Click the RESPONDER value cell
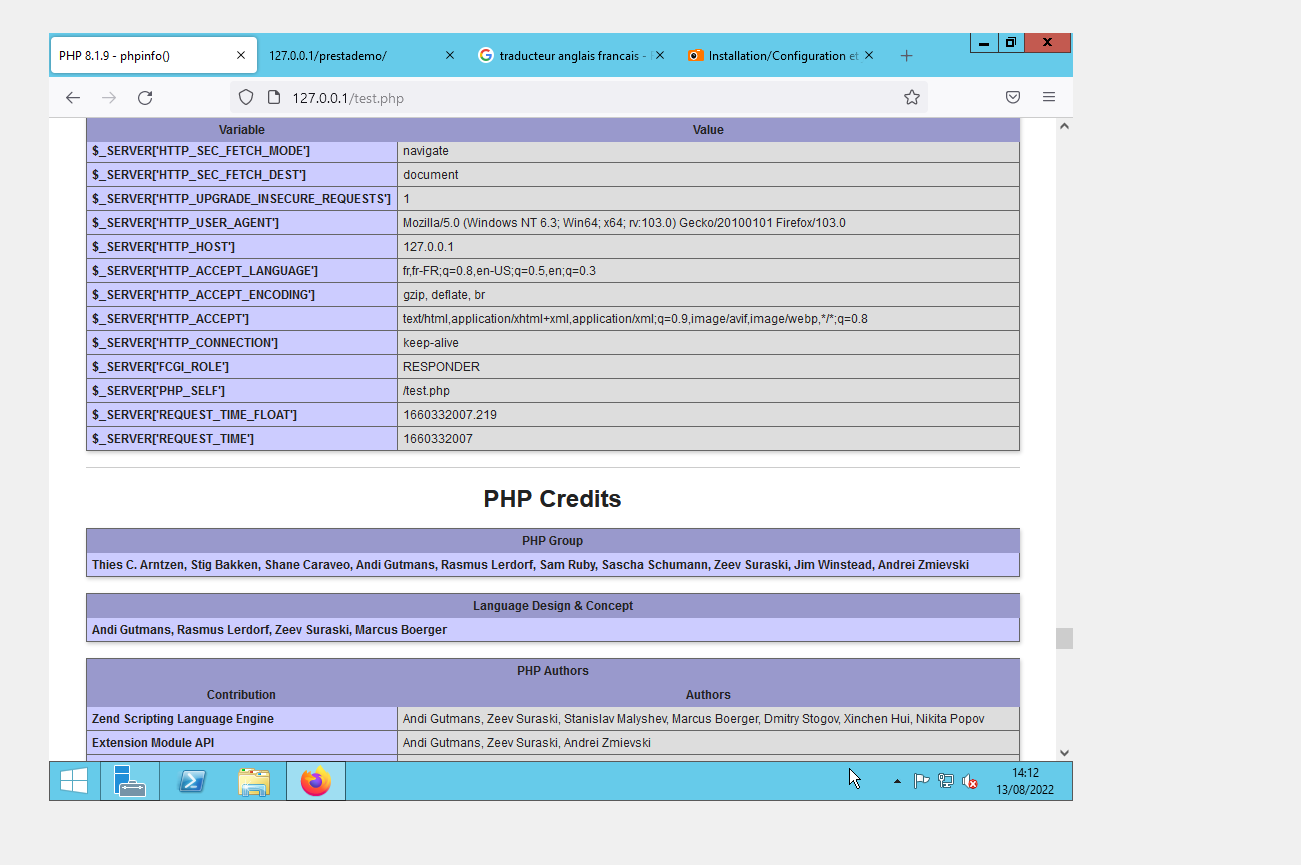The width and height of the screenshot is (1301, 865). [708, 367]
